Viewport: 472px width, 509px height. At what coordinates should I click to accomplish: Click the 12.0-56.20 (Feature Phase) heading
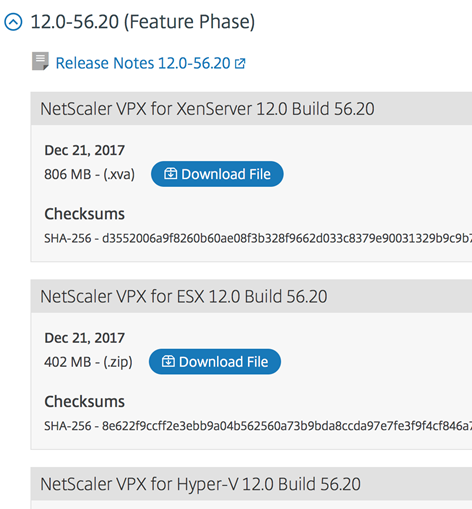point(143,22)
